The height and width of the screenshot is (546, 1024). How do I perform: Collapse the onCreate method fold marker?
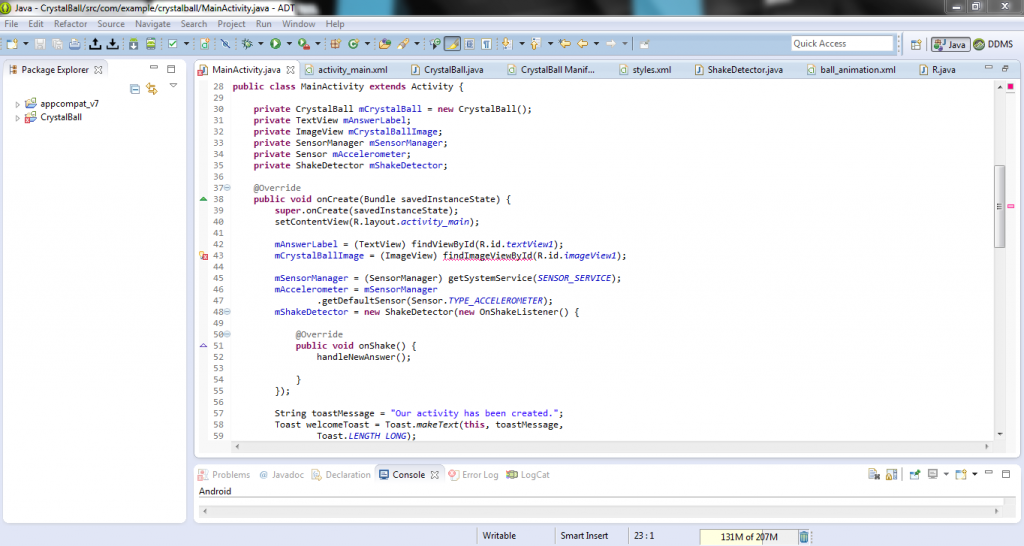coord(228,188)
